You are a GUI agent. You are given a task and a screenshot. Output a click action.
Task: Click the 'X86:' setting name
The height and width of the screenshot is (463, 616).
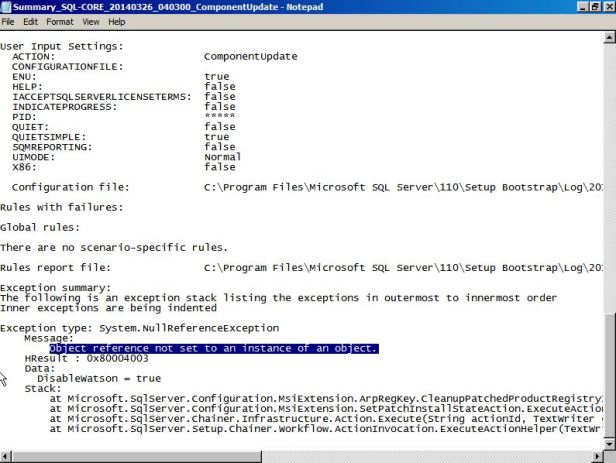click(24, 167)
